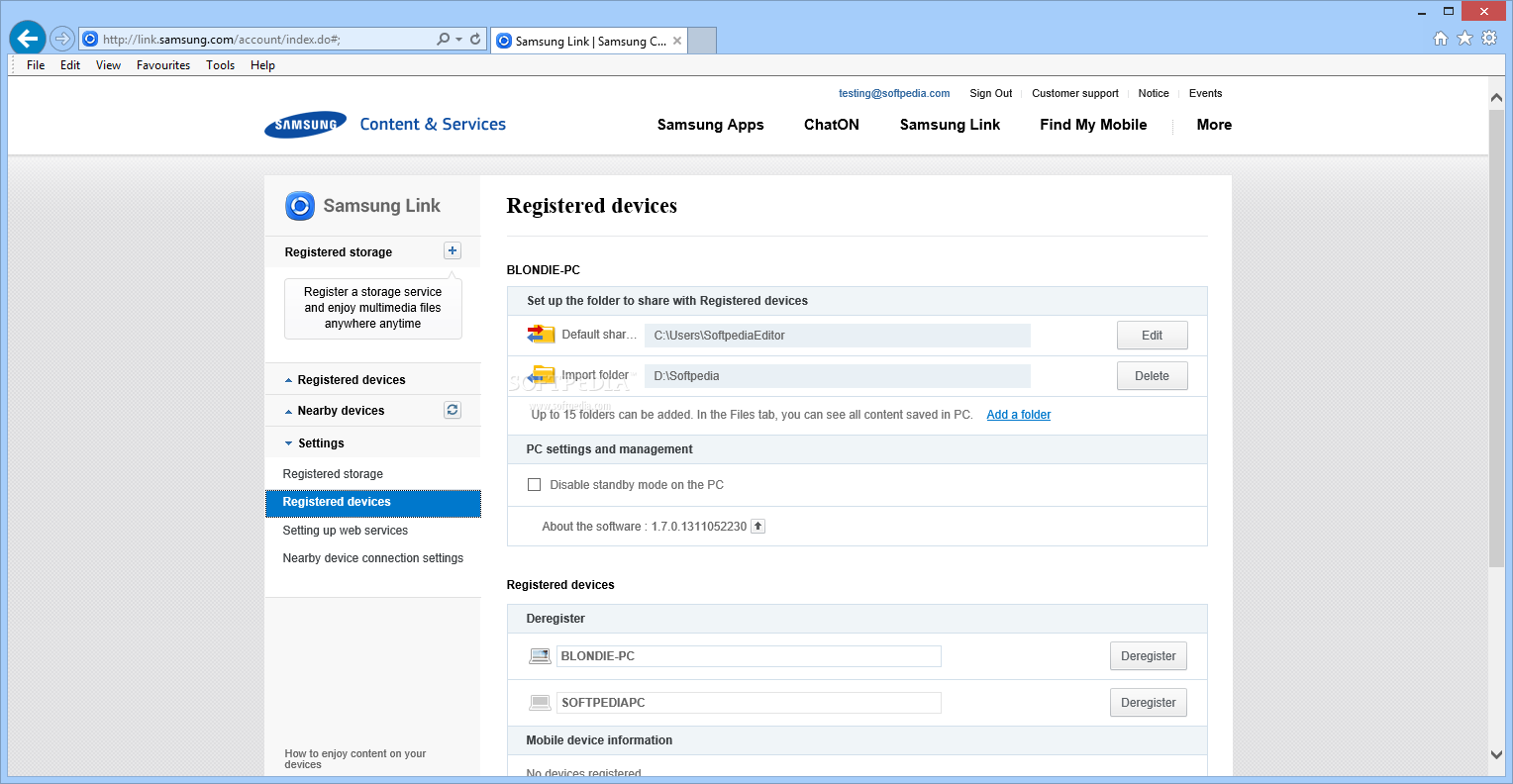Open browser home page icon
The height and width of the screenshot is (784, 1513).
click(x=1441, y=39)
